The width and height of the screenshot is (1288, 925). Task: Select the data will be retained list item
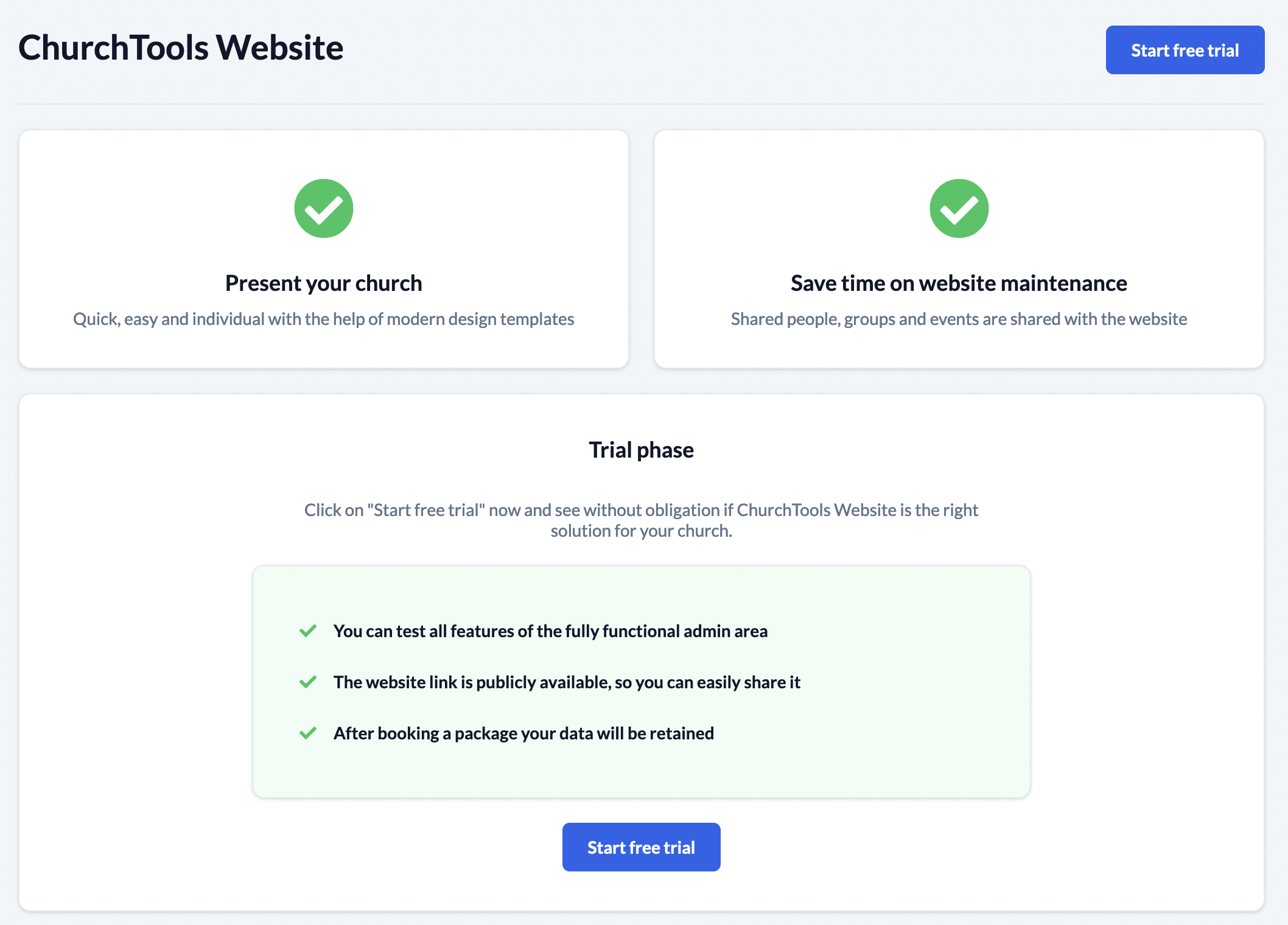[x=523, y=734]
